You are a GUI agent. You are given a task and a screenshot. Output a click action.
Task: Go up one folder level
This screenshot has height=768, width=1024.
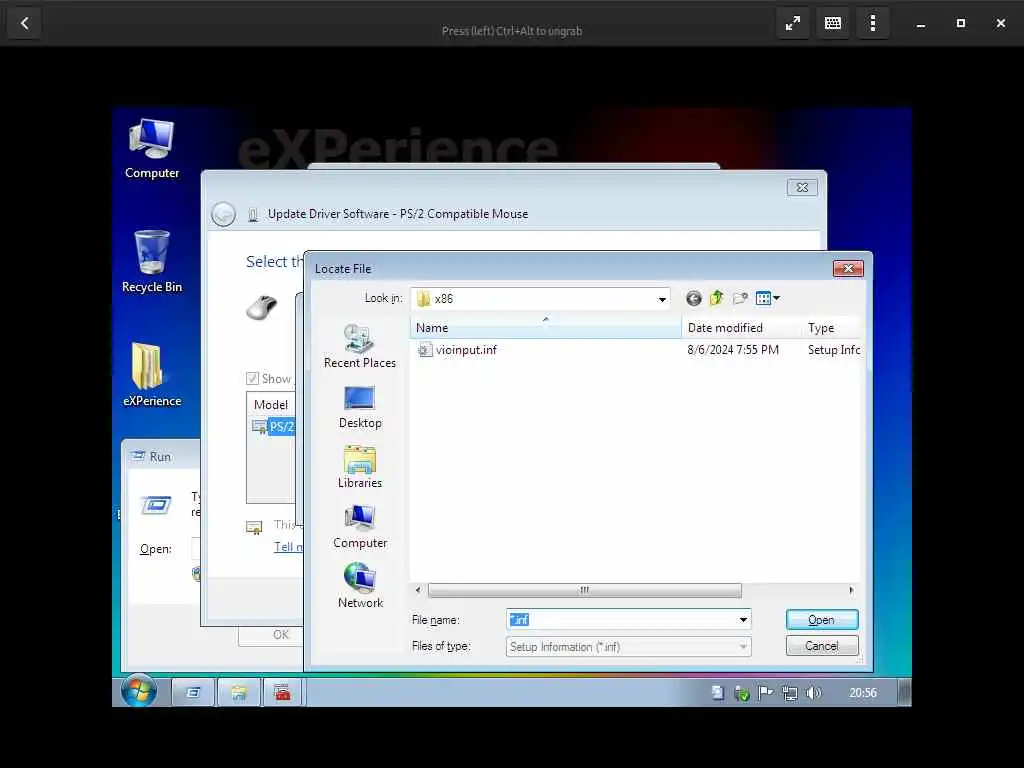point(716,298)
